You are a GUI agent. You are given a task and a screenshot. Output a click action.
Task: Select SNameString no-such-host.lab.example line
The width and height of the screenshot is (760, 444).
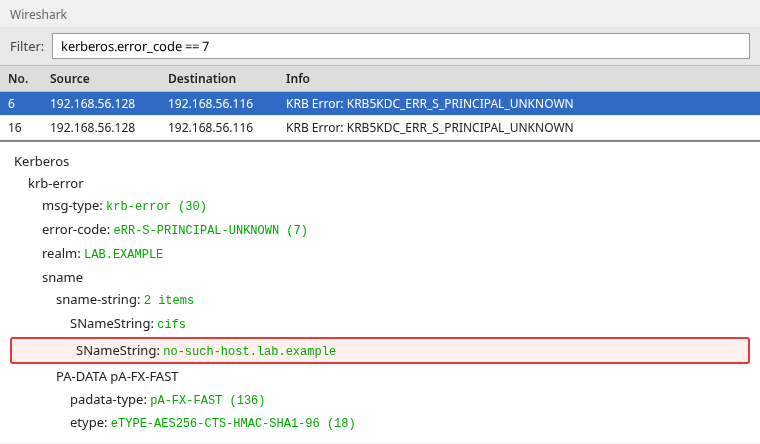(x=380, y=350)
